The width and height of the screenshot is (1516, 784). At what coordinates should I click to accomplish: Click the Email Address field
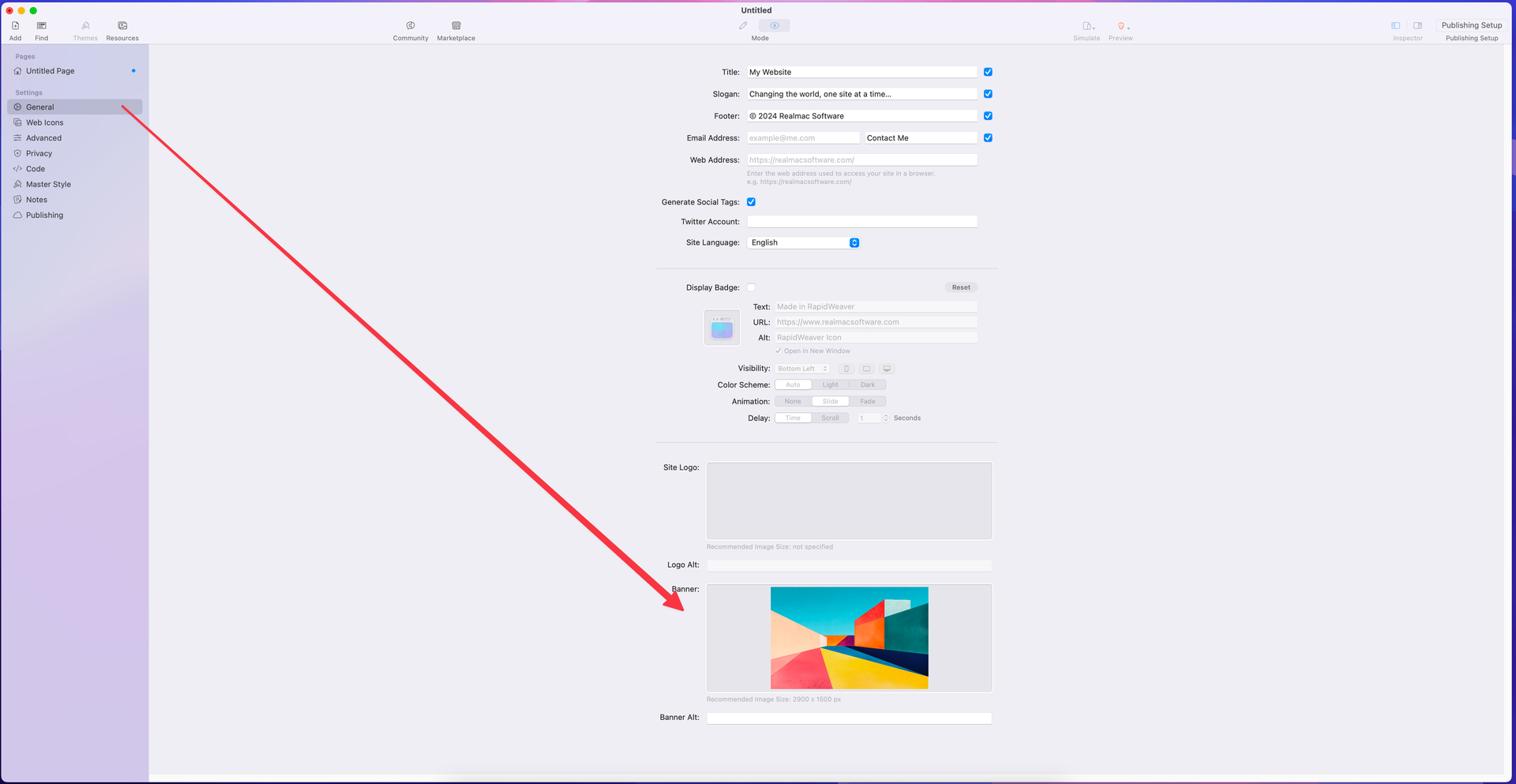[x=803, y=138]
